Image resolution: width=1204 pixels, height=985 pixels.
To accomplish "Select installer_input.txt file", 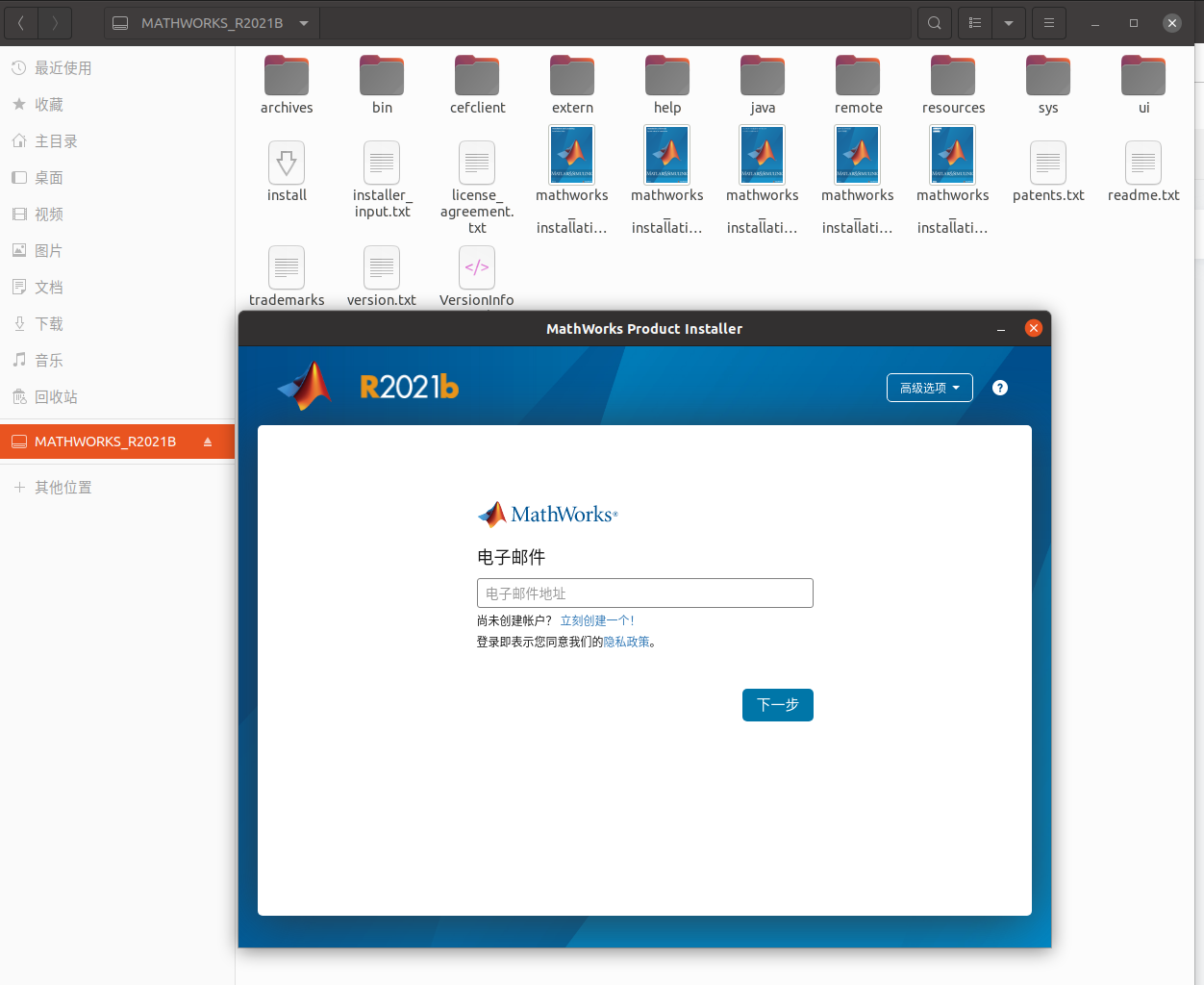I will tap(382, 179).
